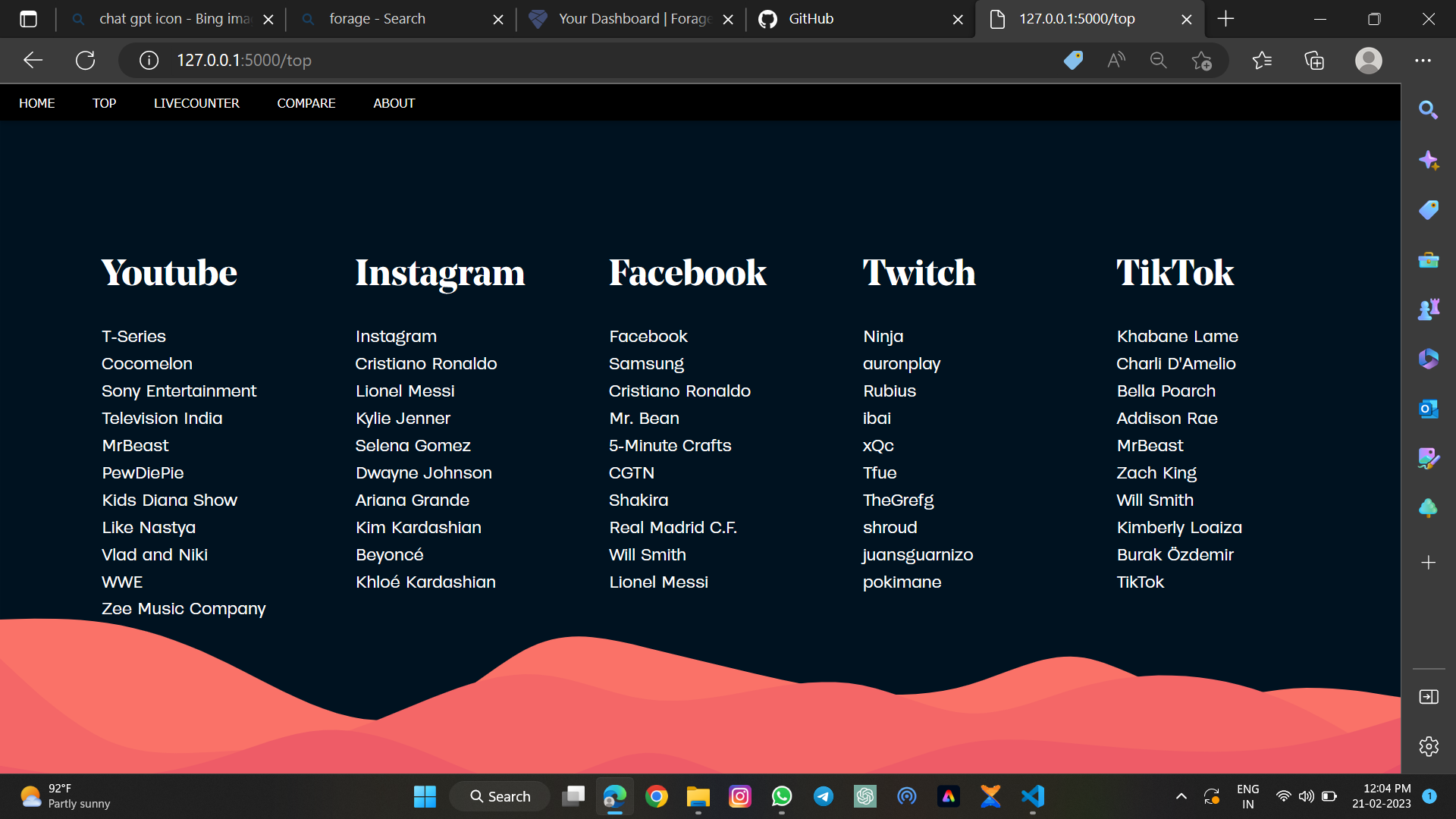Open the Discover sparkle icon in sidebar
This screenshot has height=819, width=1456.
coord(1429,160)
